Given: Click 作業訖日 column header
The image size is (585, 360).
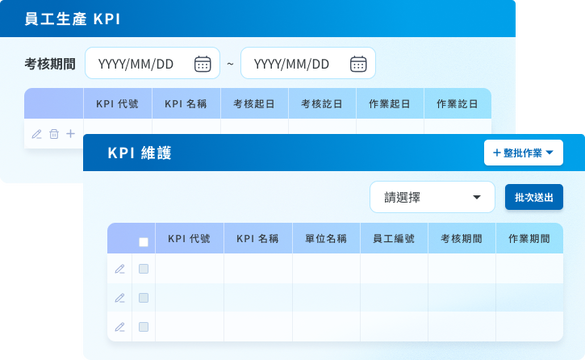Looking at the screenshot, I should tap(457, 104).
